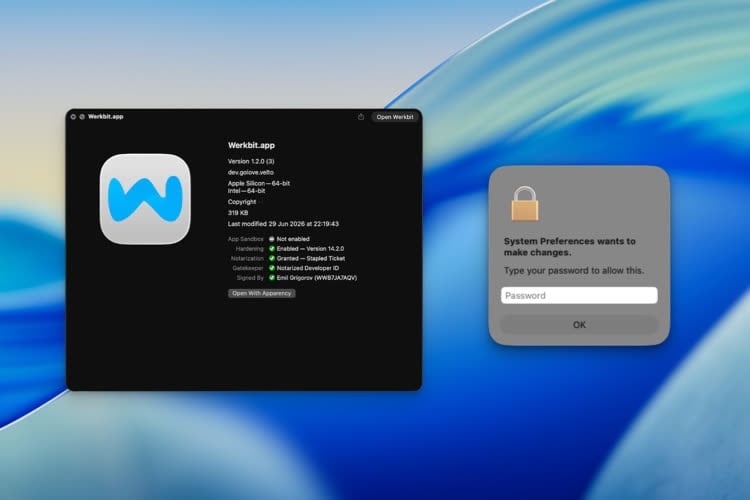750x500 pixels.
Task: Click the Last modified date line
Action: click(x=283, y=224)
